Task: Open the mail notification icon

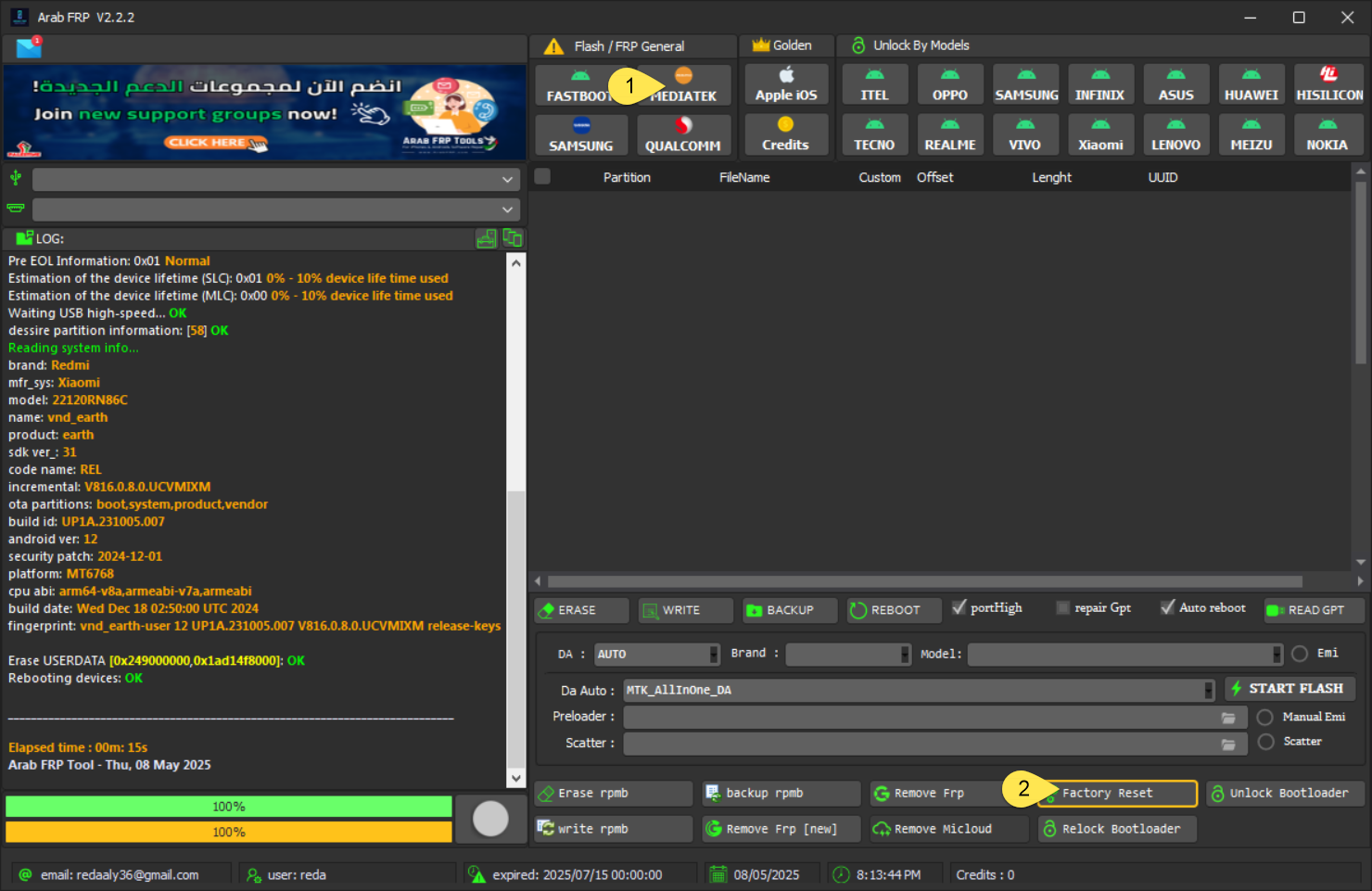Action: [29, 47]
